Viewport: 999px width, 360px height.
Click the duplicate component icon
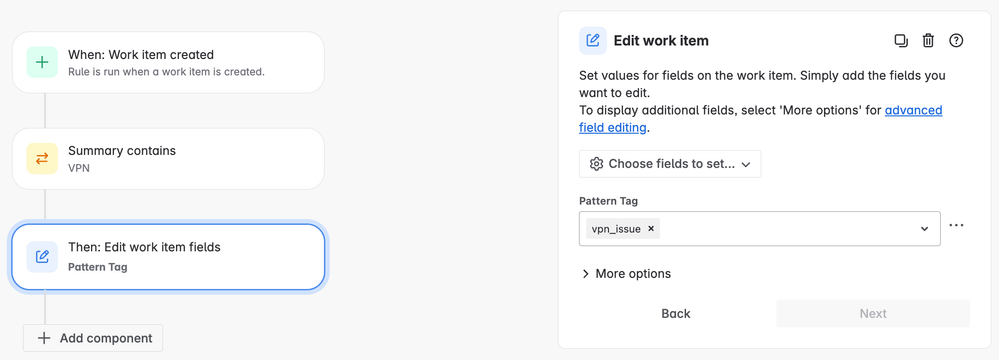(x=901, y=41)
